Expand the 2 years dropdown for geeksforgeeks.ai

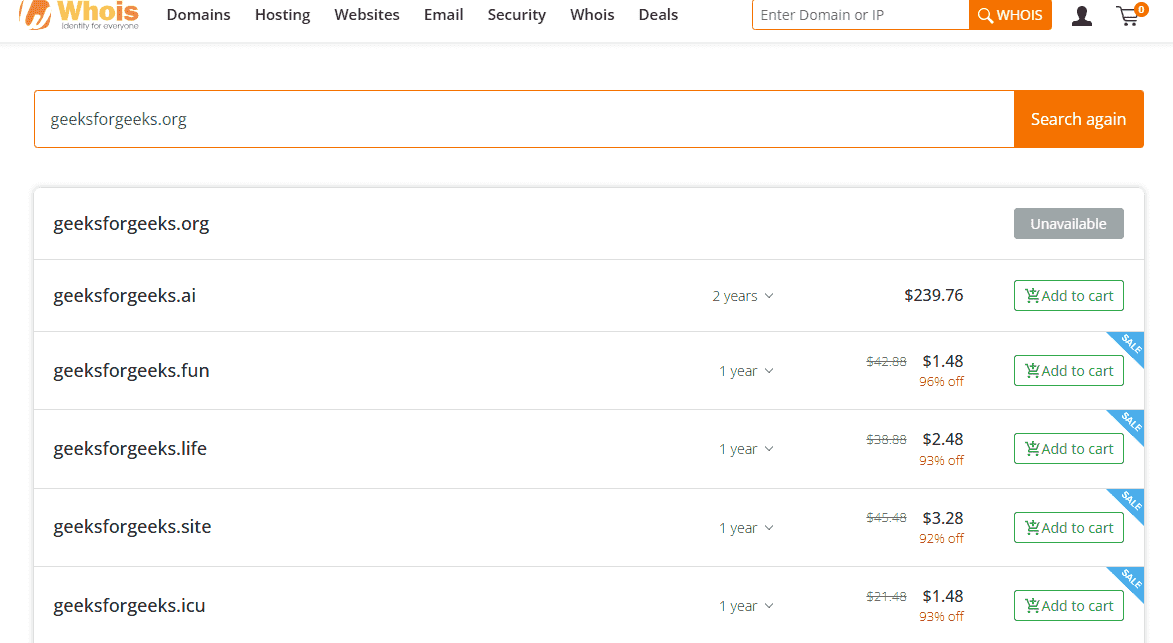click(743, 296)
